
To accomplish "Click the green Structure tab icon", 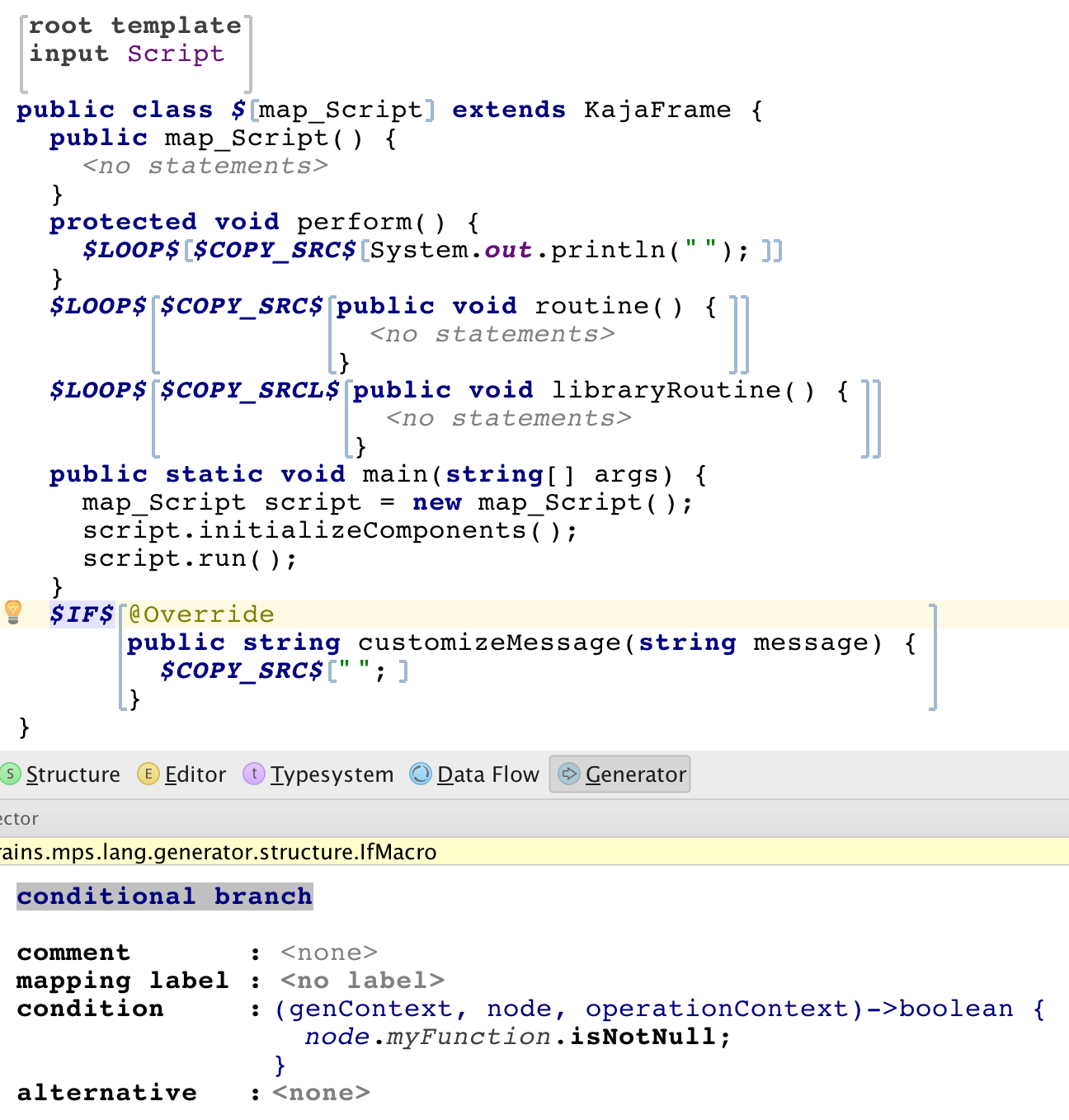I will tap(10, 774).
